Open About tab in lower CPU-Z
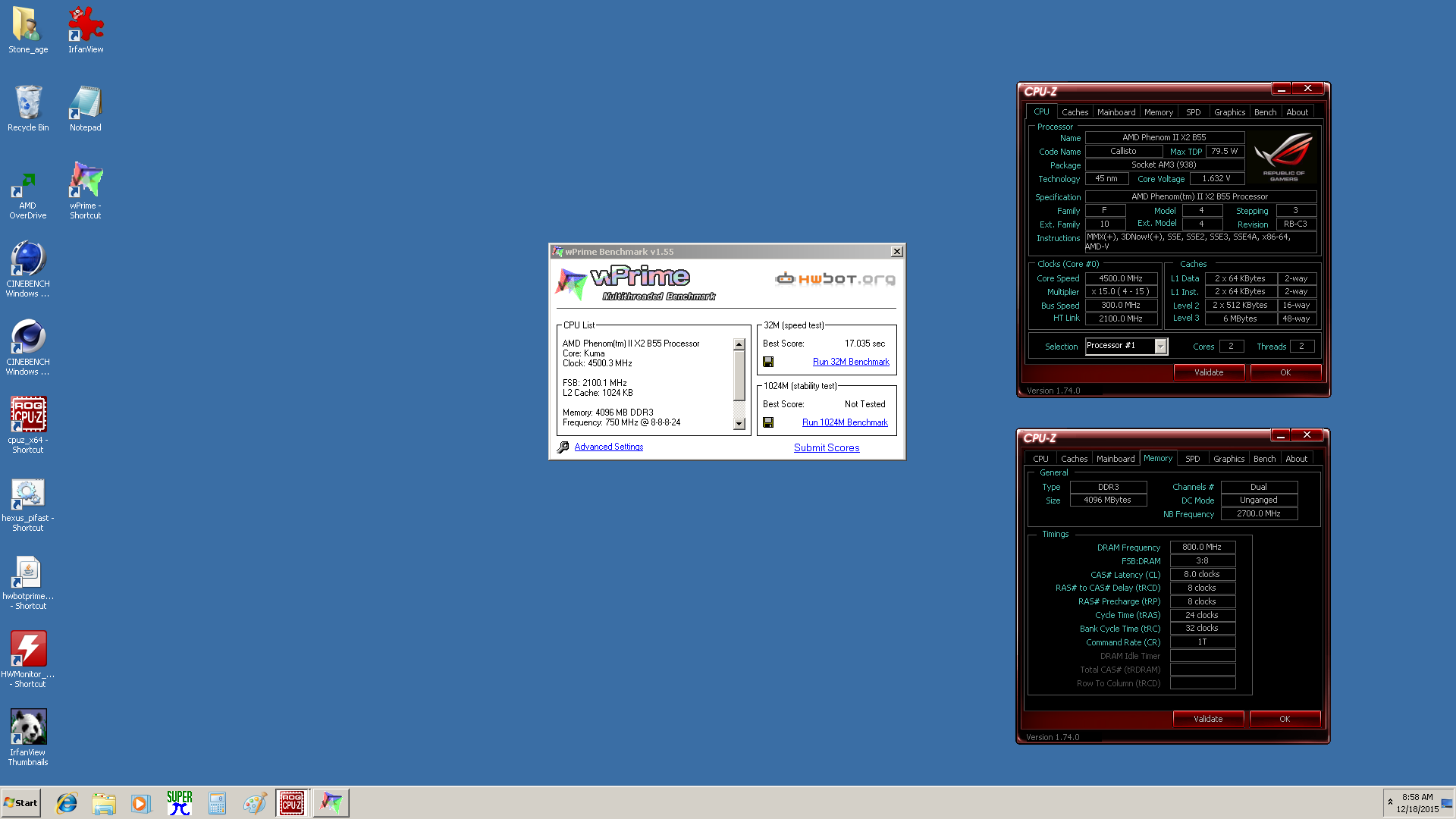 1297,459
